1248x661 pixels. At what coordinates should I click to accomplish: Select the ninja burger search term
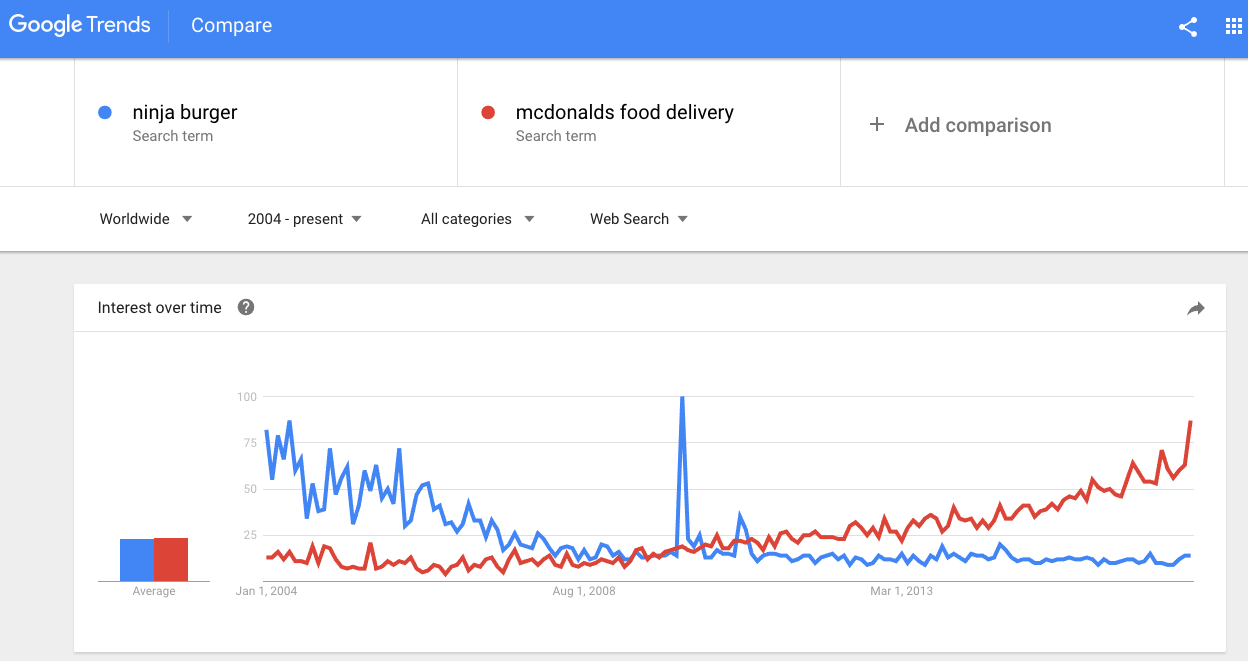click(x=185, y=112)
